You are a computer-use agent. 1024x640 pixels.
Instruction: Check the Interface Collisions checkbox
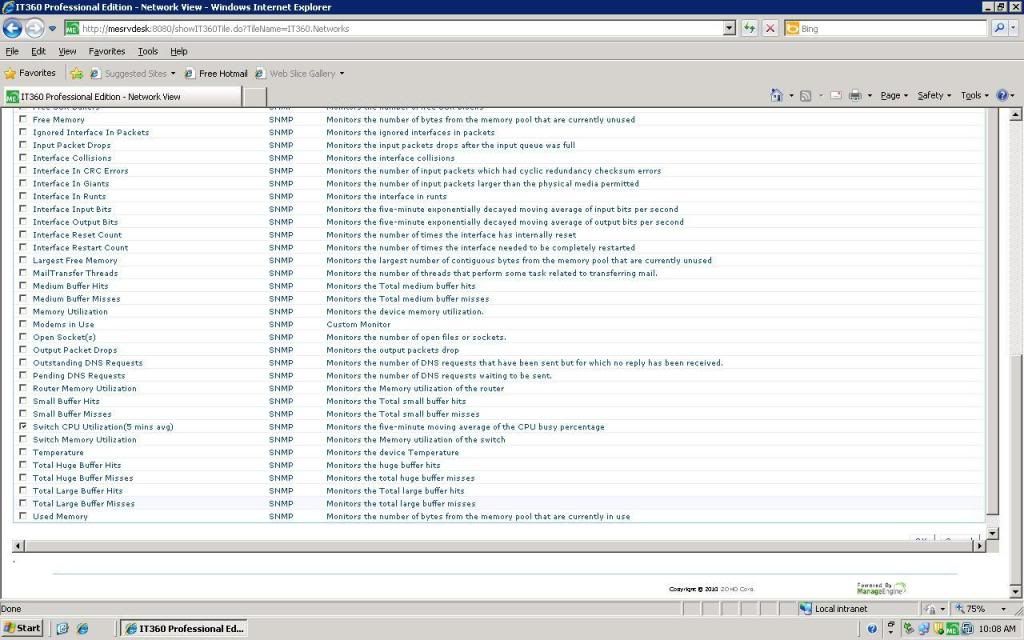click(23, 157)
